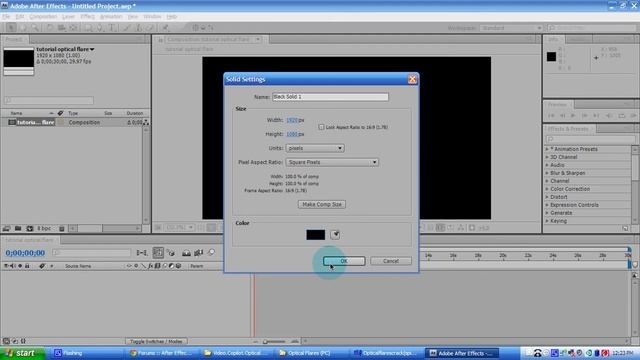Click the black color swatch in Solid Settings
This screenshot has height=360, width=640.
[x=316, y=235]
